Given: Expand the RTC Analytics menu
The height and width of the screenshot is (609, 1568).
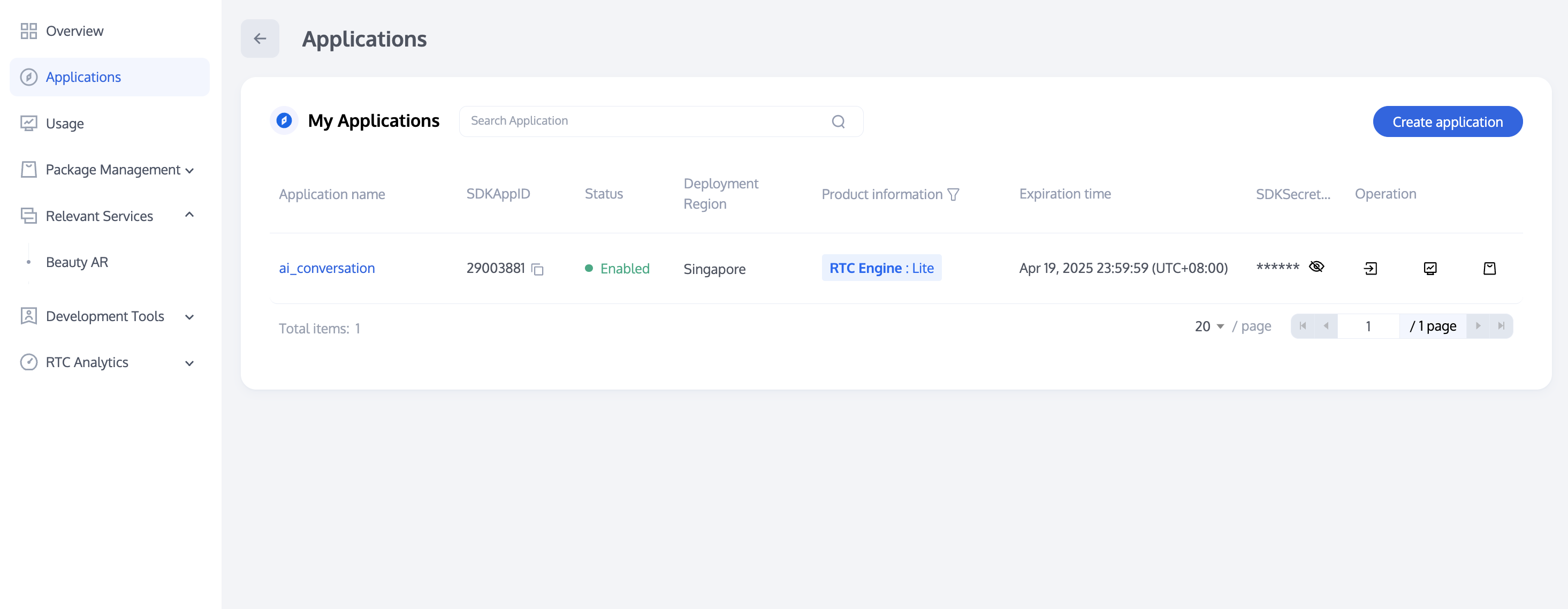Looking at the screenshot, I should (189, 363).
